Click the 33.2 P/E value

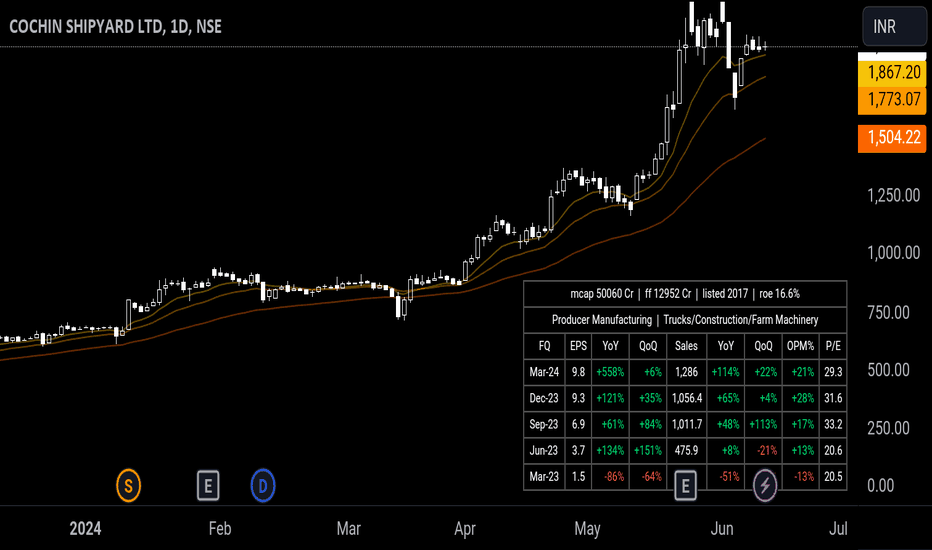(x=833, y=425)
